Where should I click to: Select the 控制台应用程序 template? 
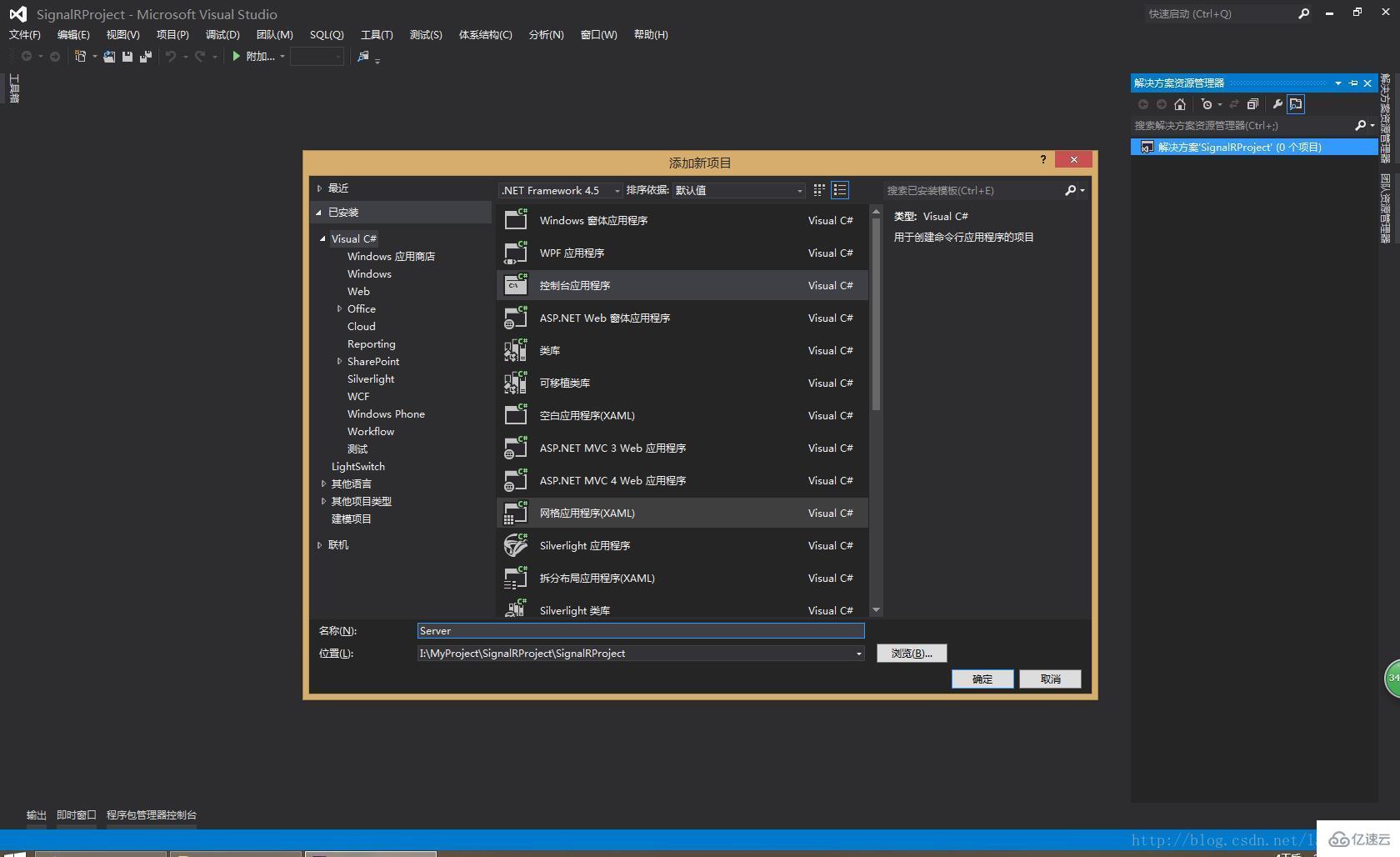pos(682,285)
